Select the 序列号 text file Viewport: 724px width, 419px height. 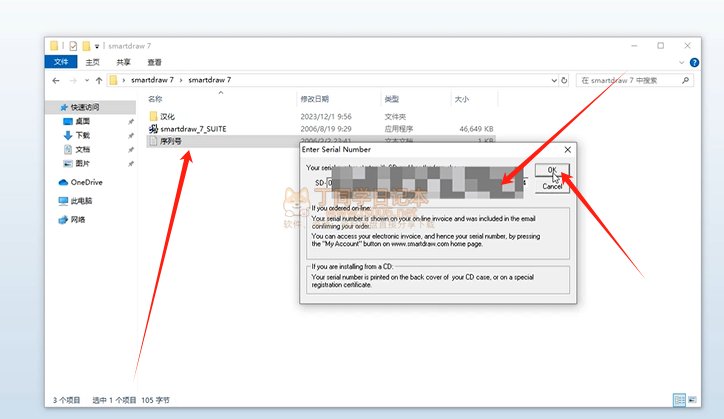pos(170,141)
